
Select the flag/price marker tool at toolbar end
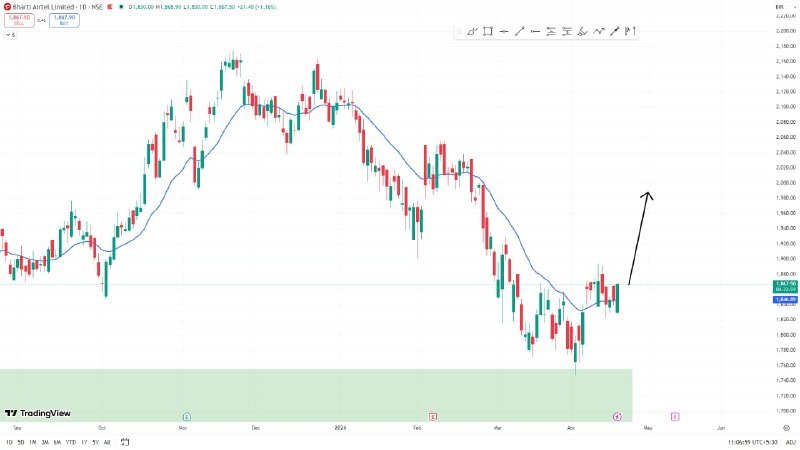pos(630,32)
